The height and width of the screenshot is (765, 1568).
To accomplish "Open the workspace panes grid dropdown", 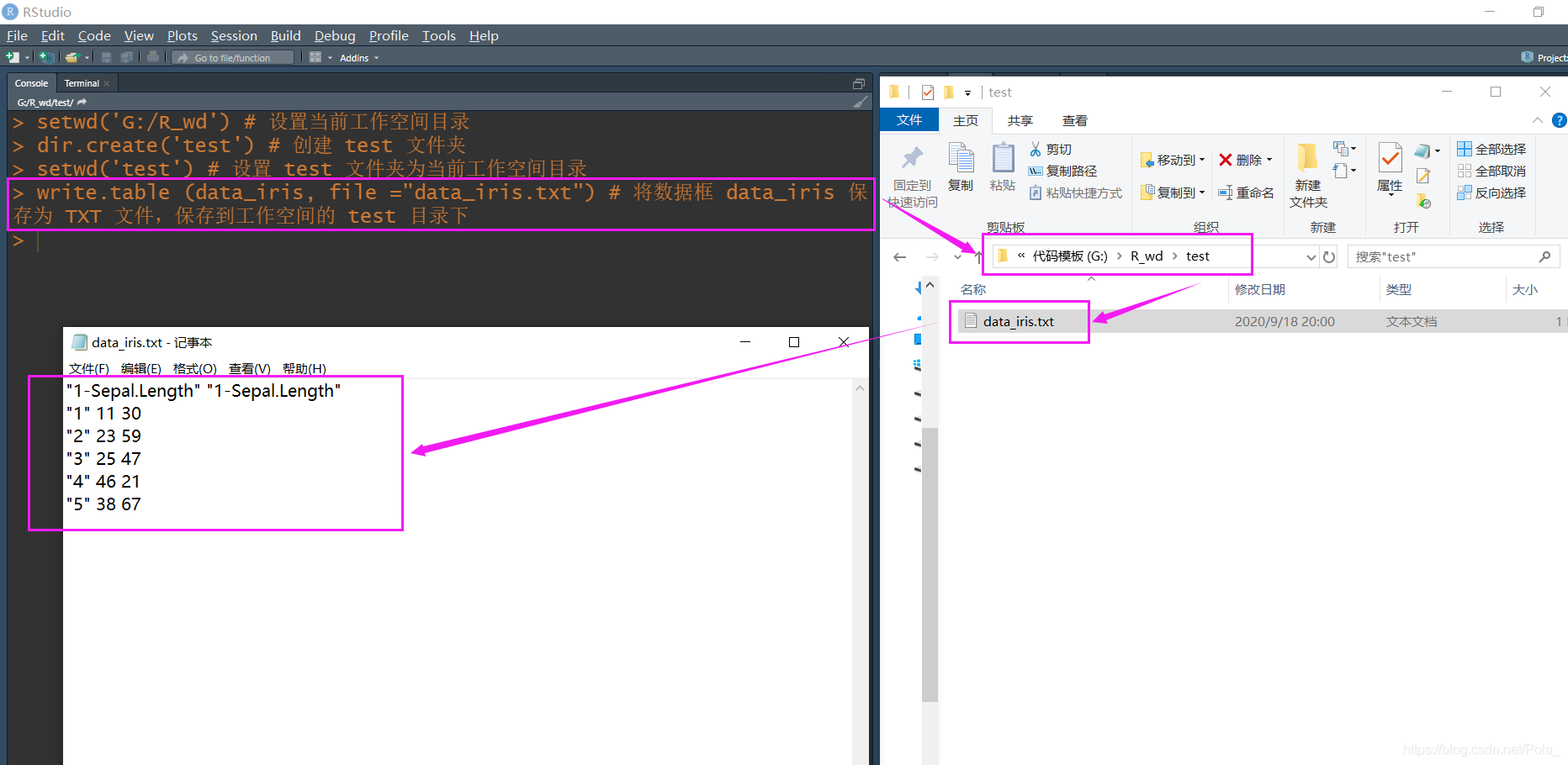I will 320,57.
